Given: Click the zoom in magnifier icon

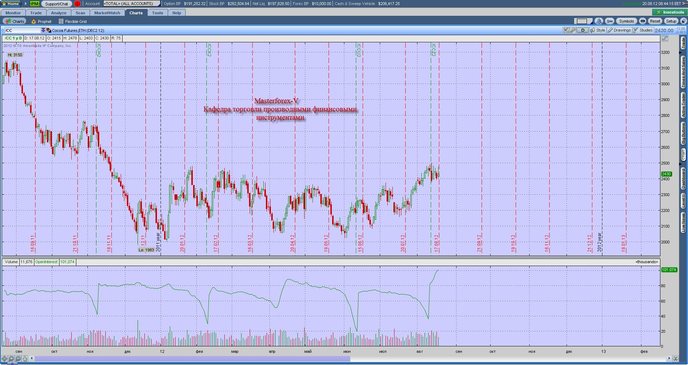Looking at the screenshot, I should (x=12, y=358).
